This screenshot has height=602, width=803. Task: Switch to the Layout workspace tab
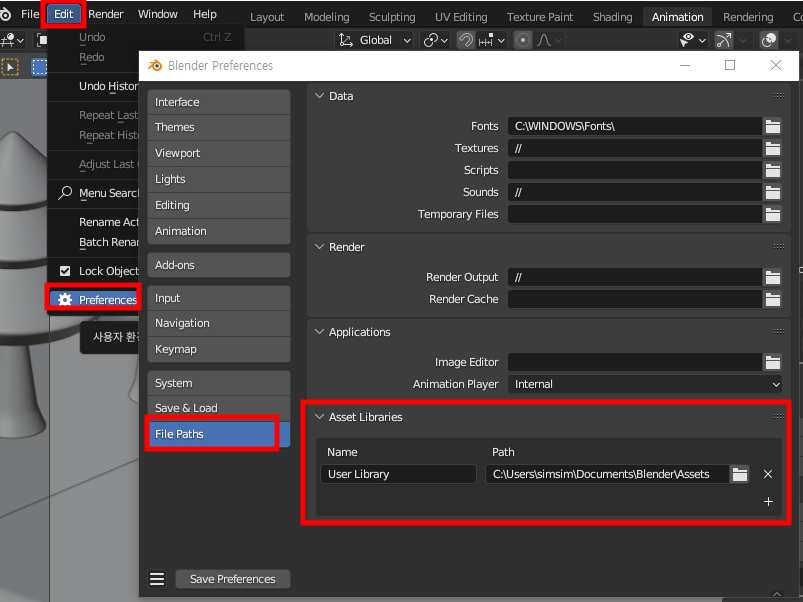coord(267,17)
